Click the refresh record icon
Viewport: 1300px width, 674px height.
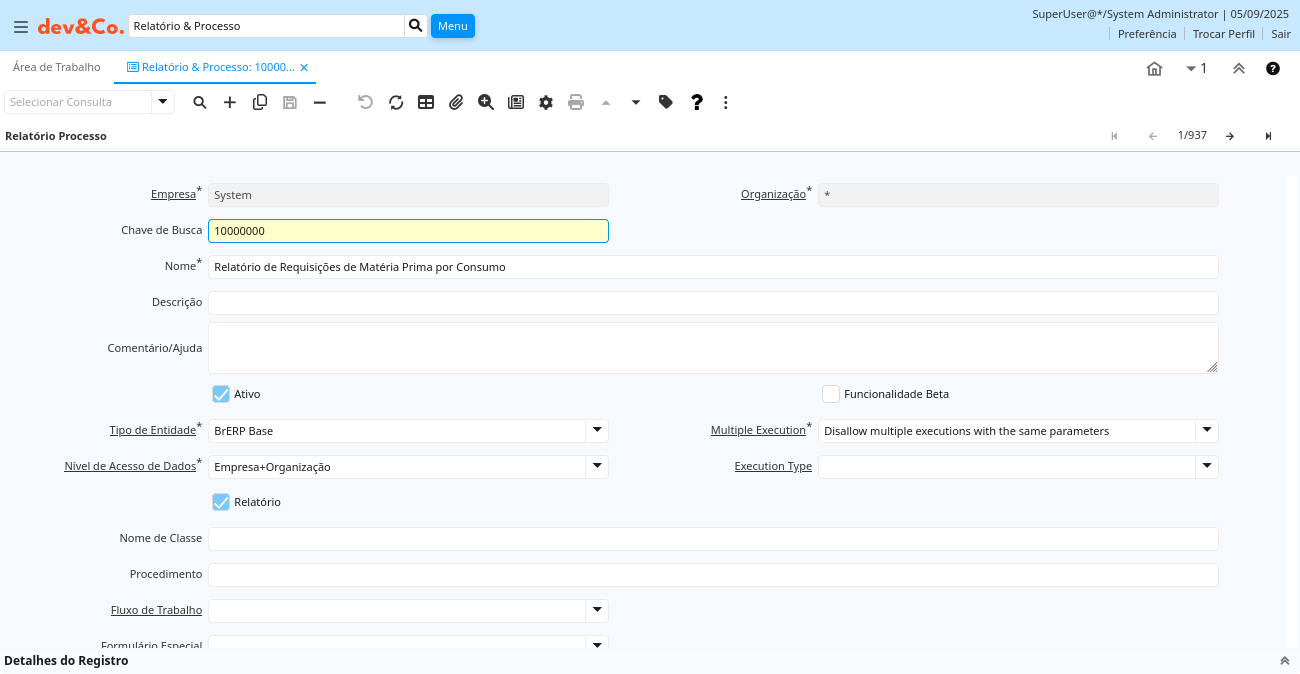396,102
